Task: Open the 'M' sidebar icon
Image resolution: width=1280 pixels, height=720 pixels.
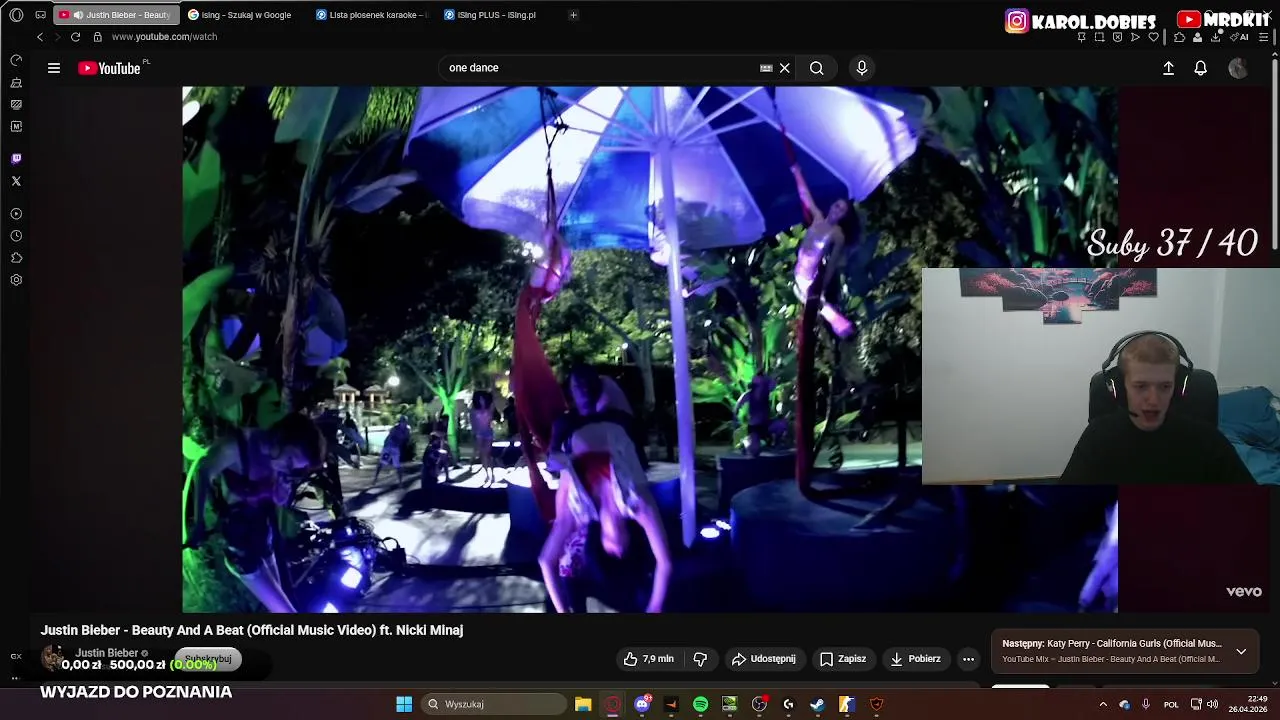Action: point(16,127)
